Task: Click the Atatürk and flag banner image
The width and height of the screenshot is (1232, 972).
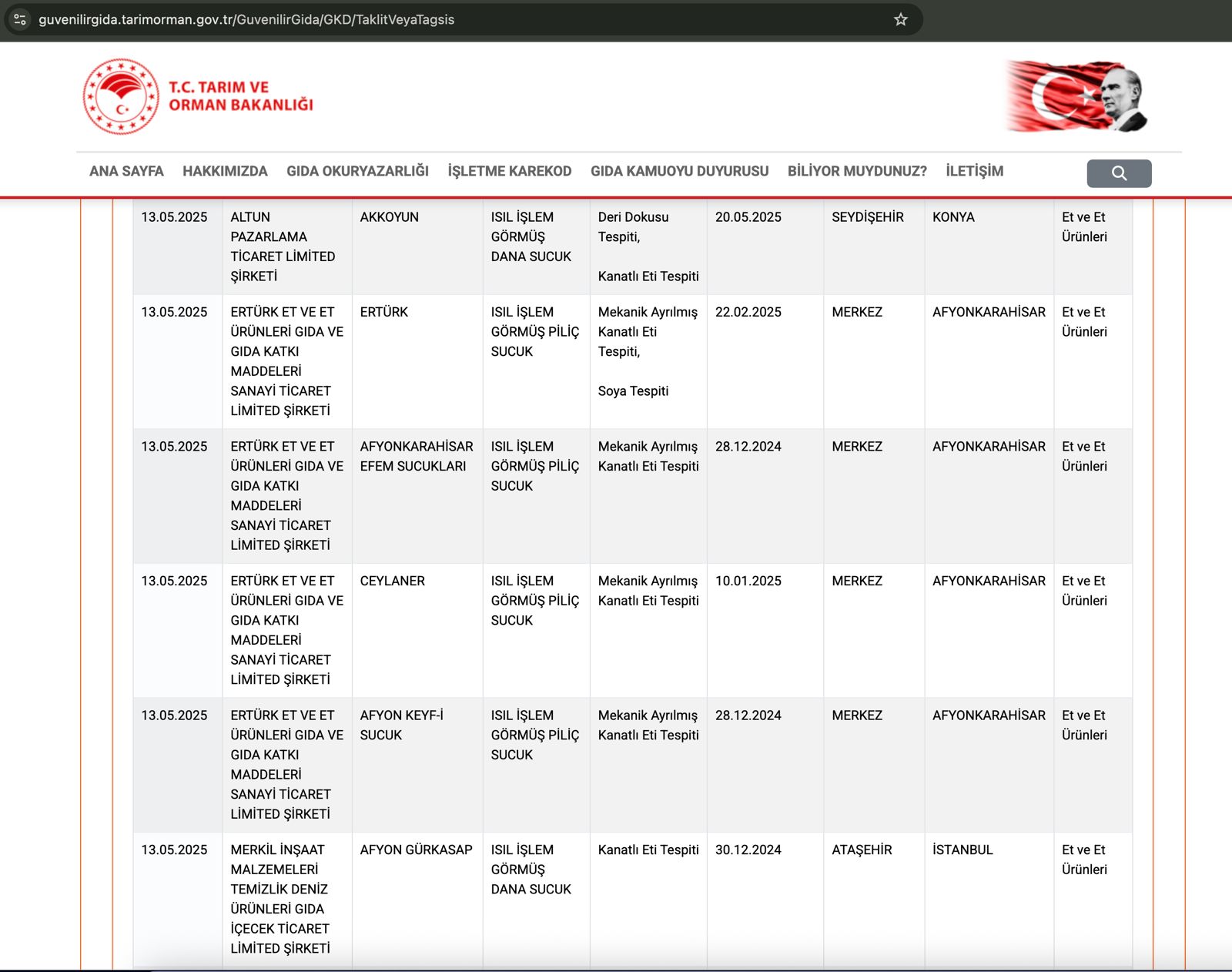Action: 1076,96
